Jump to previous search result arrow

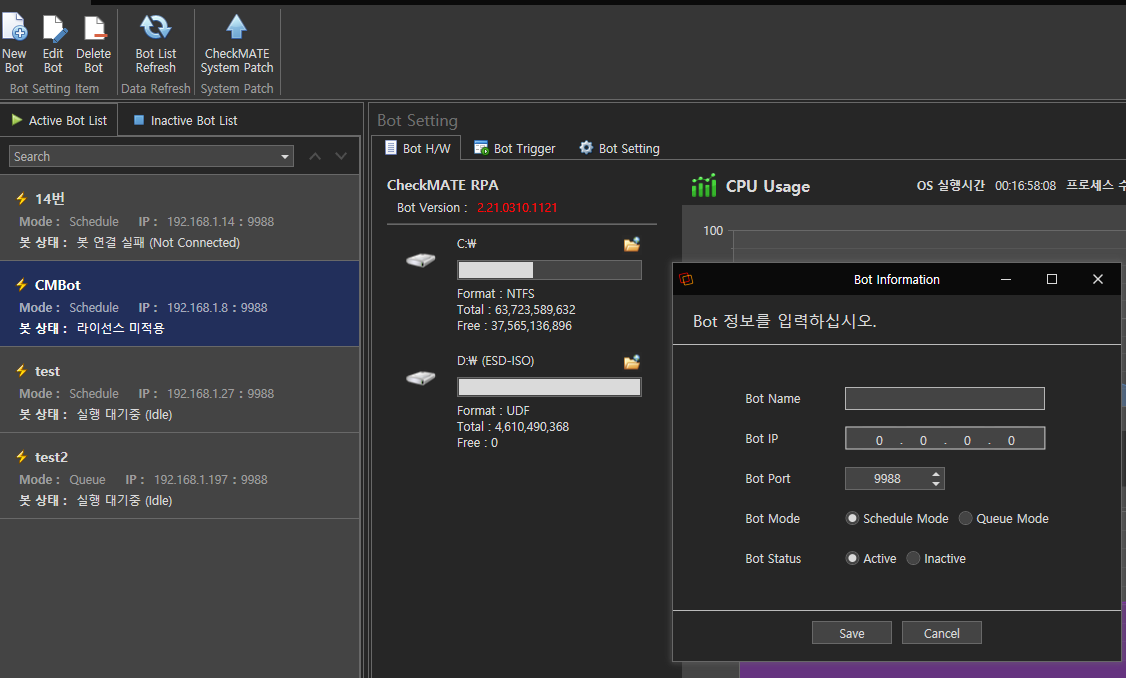click(x=315, y=156)
